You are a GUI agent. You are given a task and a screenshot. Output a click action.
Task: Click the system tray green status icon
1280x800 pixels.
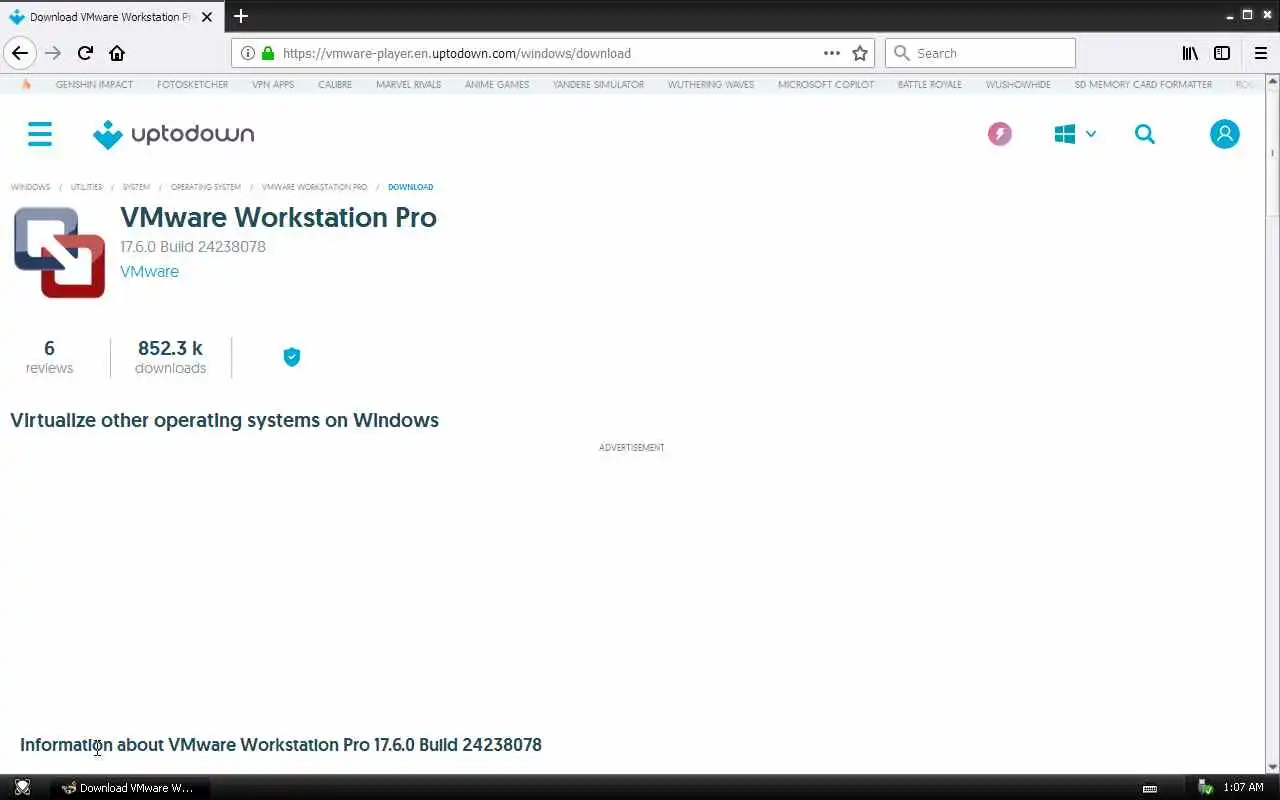coord(1206,787)
